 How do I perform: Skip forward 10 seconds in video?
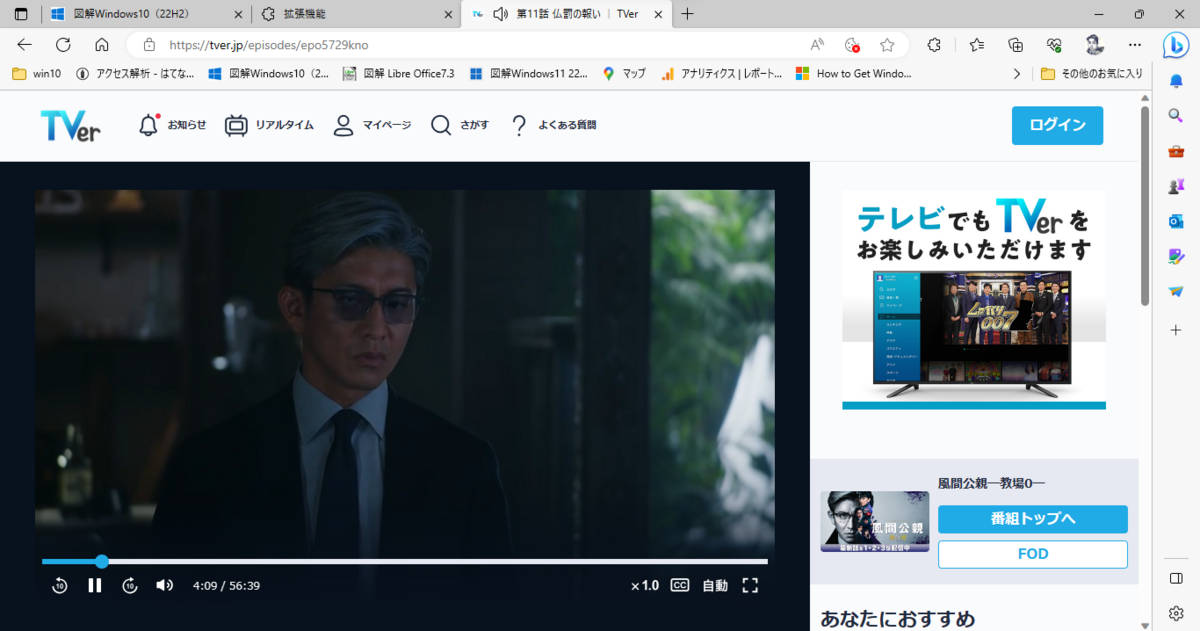point(130,585)
